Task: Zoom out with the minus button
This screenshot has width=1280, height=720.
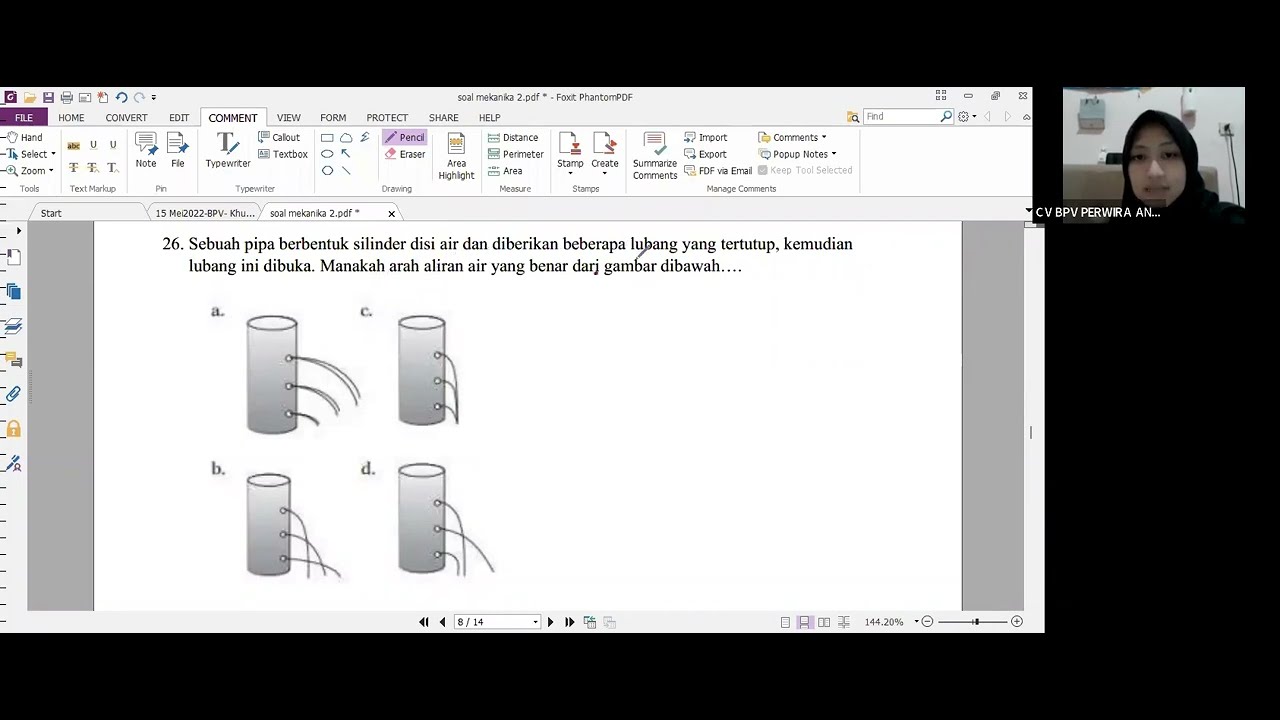Action: pos(927,622)
